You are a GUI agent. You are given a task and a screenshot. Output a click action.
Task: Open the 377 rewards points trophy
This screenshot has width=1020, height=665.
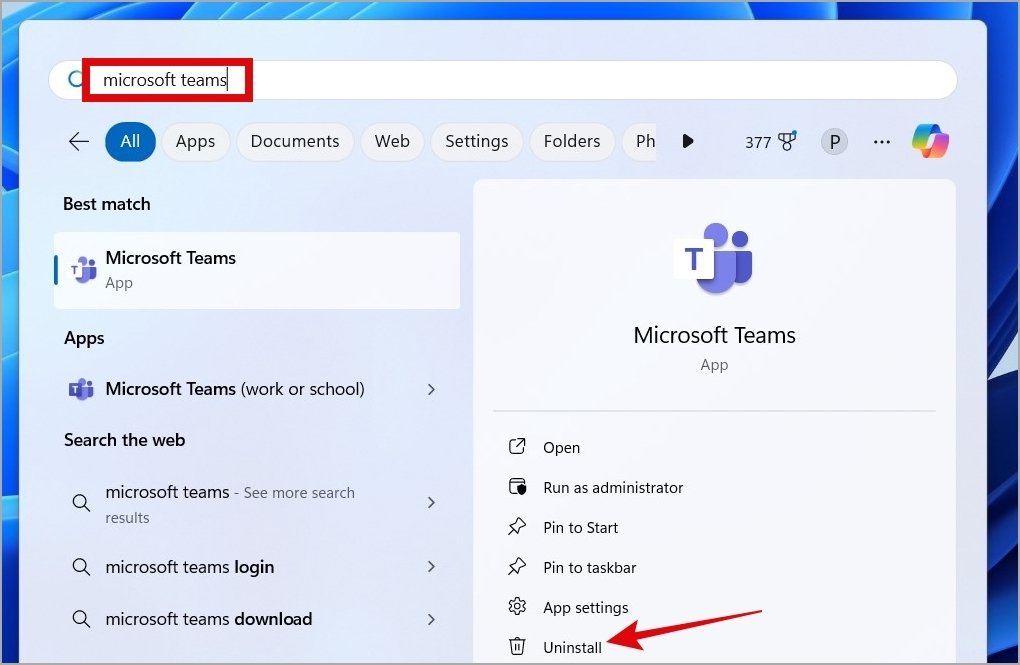[x=771, y=141]
